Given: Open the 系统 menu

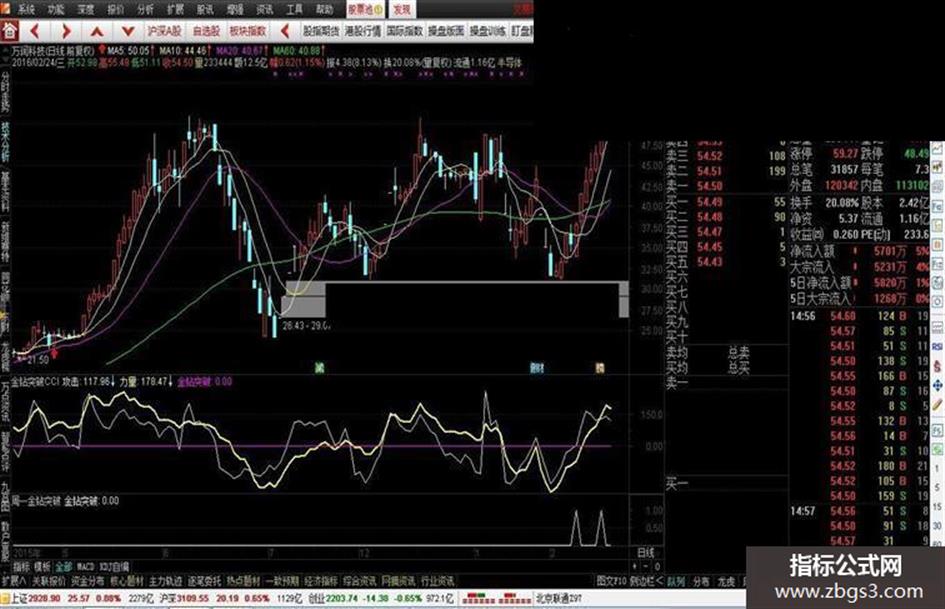Looking at the screenshot, I should click(26, 9).
